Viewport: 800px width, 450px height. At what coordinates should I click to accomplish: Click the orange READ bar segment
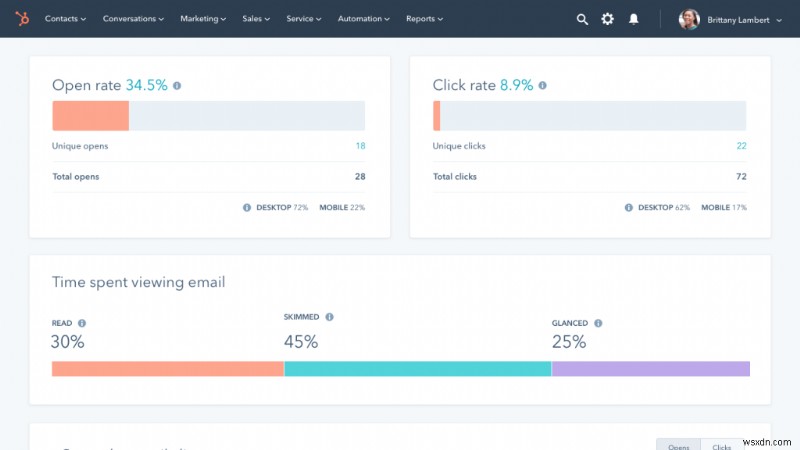click(x=168, y=369)
